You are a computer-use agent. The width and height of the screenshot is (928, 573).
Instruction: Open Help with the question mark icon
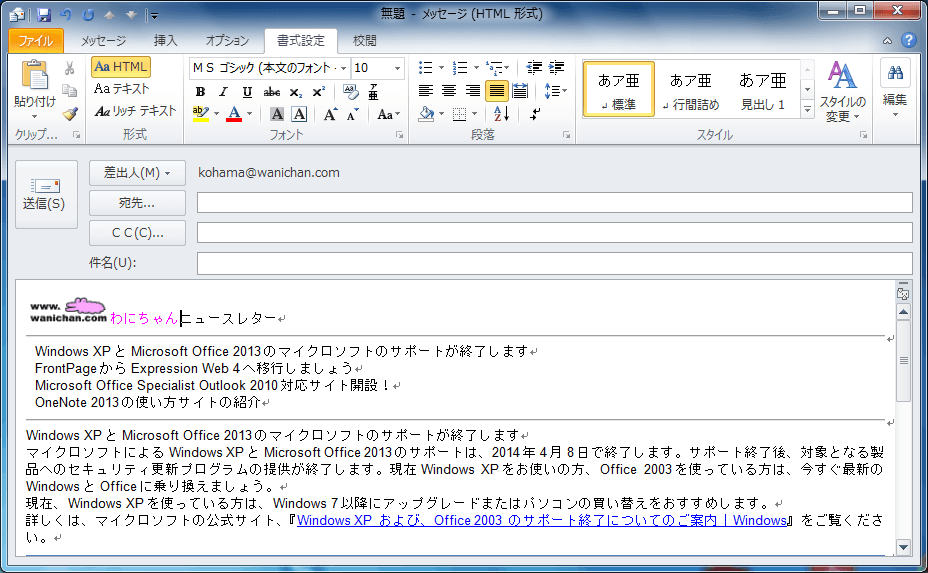(908, 40)
